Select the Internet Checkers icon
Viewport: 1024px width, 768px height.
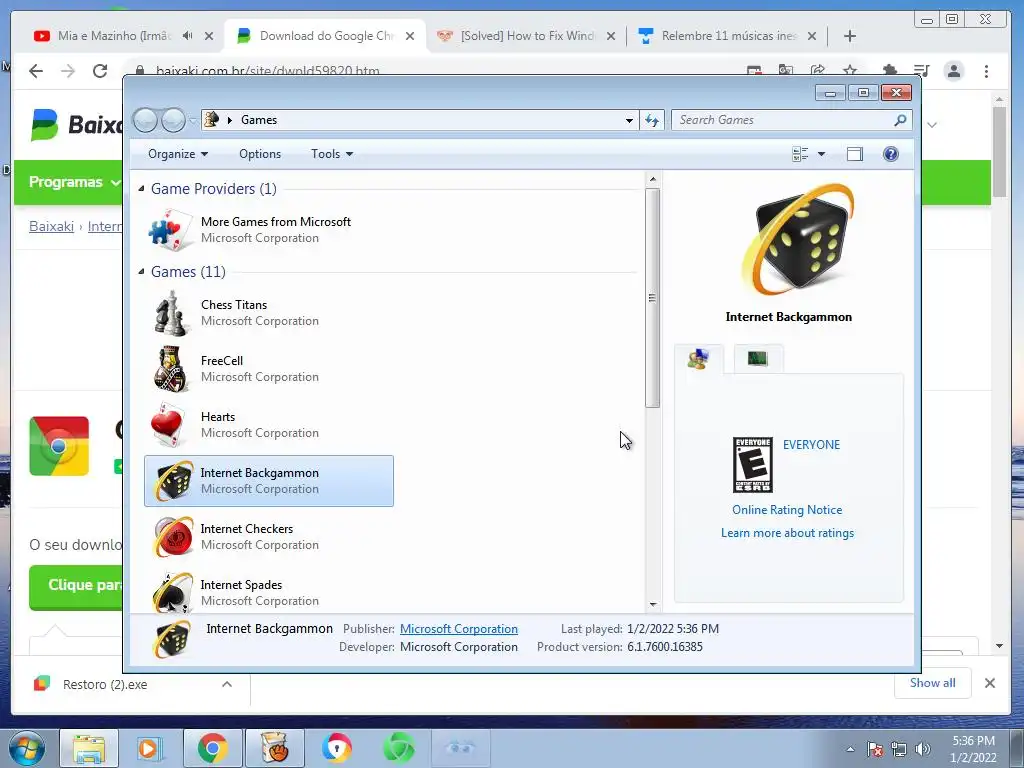[172, 537]
